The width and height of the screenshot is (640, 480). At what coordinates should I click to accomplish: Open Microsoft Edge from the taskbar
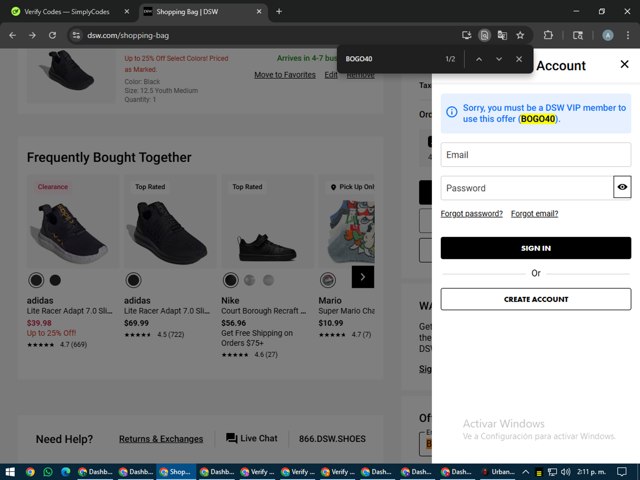point(66,472)
